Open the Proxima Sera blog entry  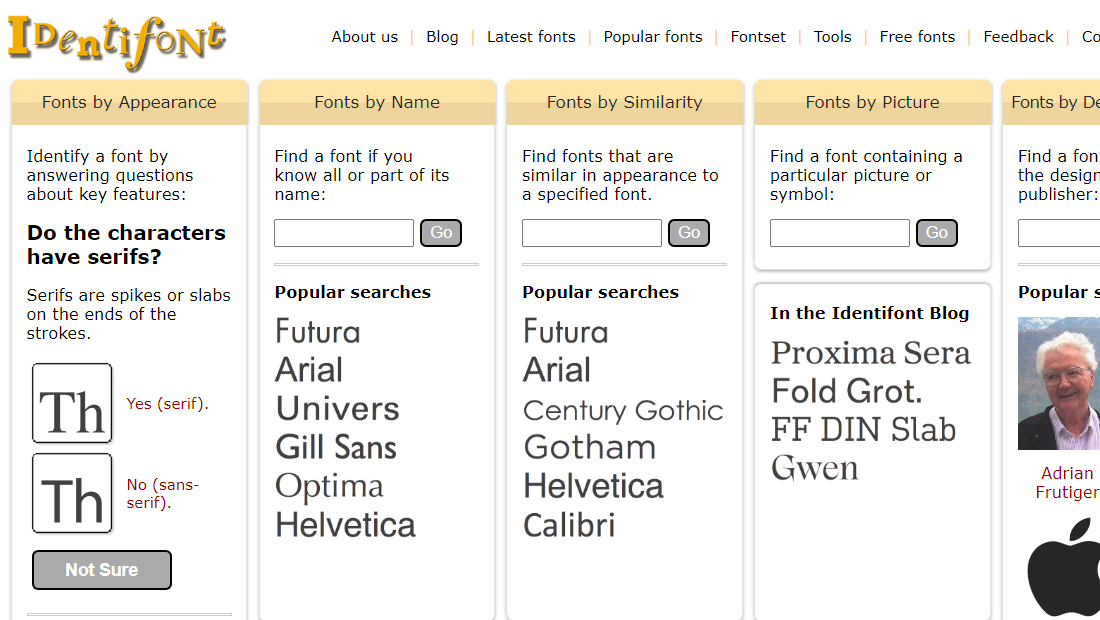pos(871,353)
